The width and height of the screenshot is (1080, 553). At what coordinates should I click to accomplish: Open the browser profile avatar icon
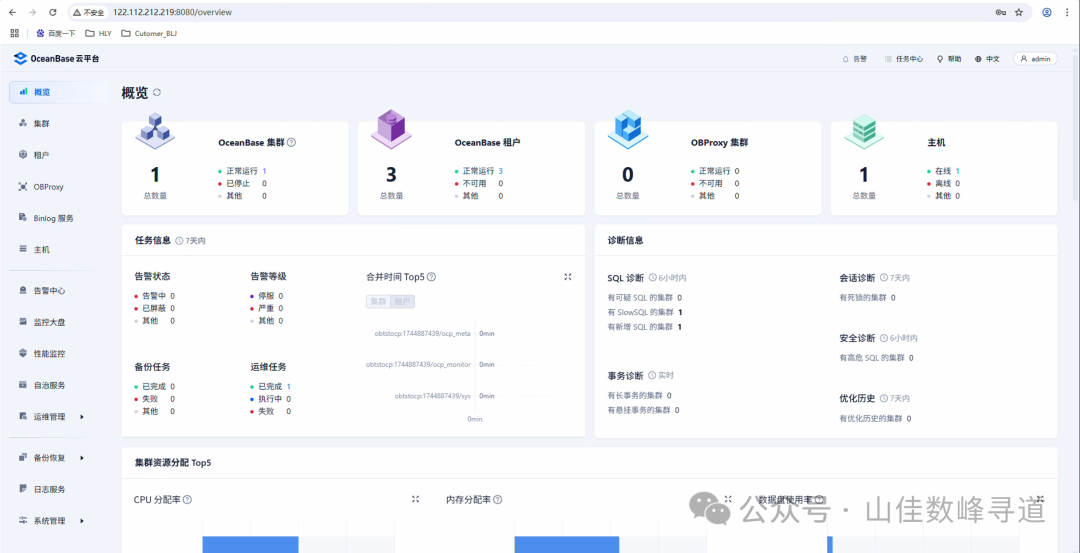[x=1047, y=12]
